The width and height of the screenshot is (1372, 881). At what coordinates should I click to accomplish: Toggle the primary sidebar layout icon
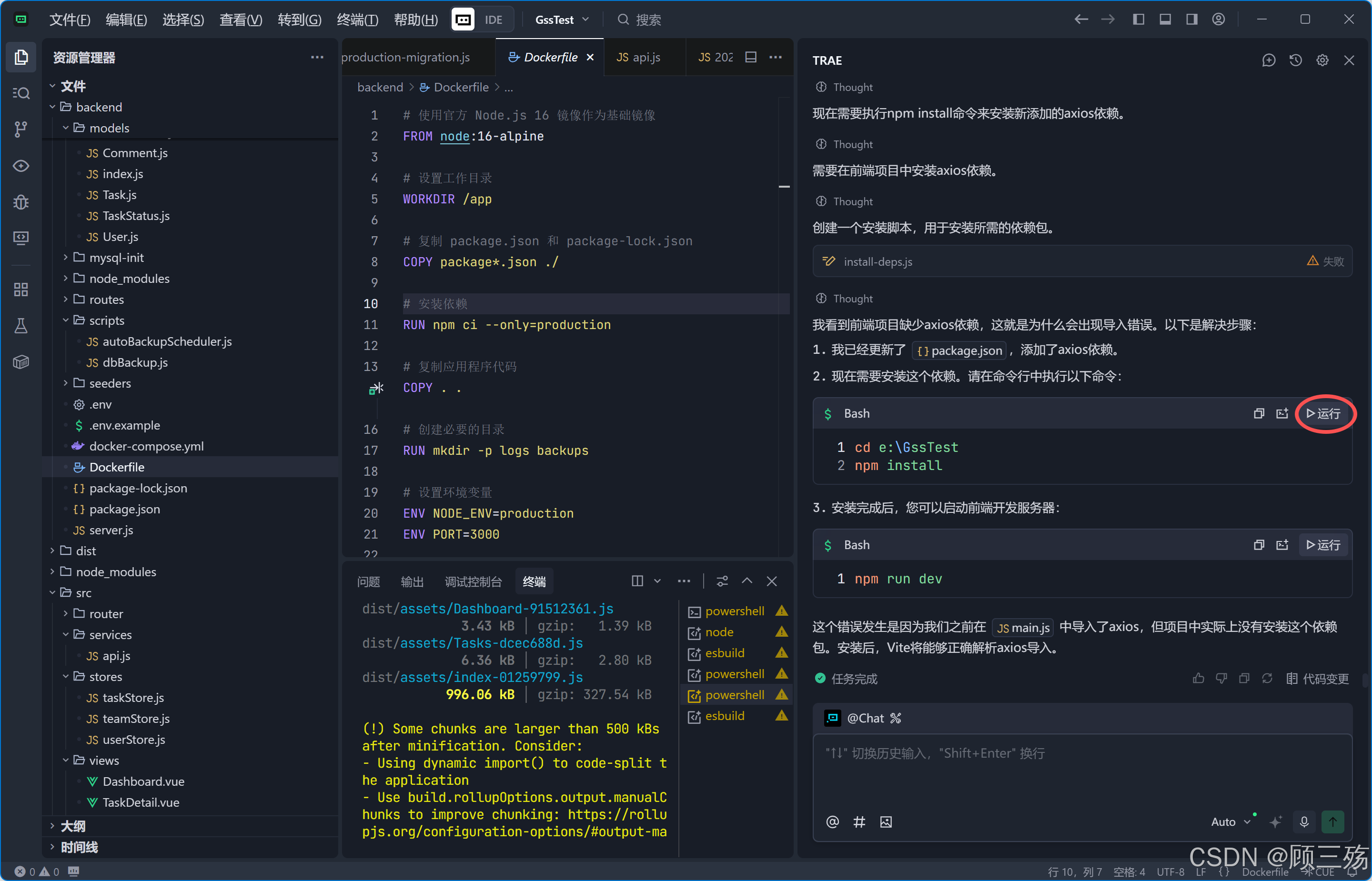coord(1138,20)
